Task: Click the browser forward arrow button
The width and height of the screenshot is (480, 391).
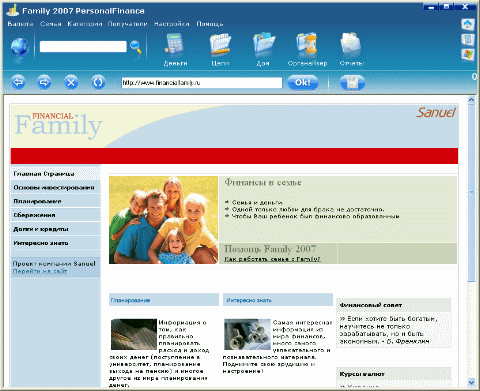Action: pyautogui.click(x=44, y=82)
